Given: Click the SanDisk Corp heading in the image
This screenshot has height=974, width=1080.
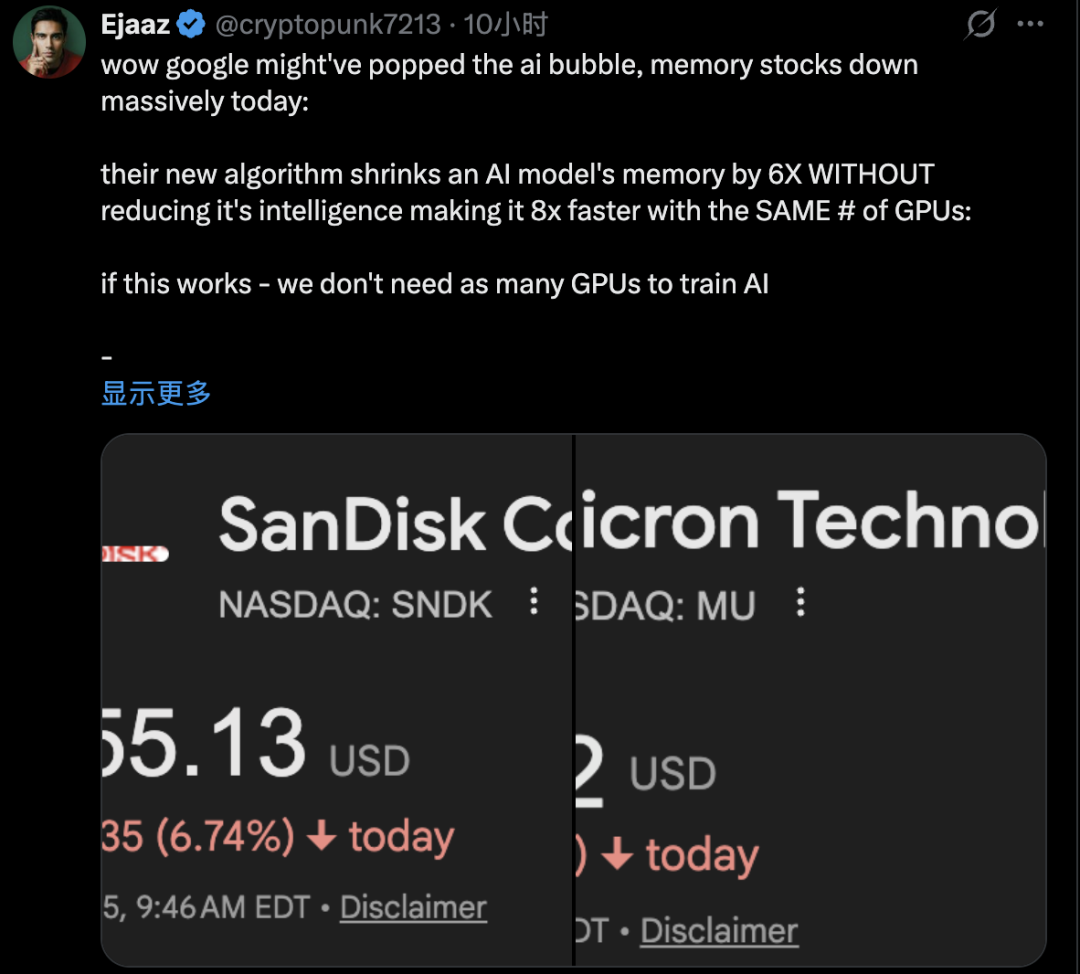Looking at the screenshot, I should pos(392,523).
